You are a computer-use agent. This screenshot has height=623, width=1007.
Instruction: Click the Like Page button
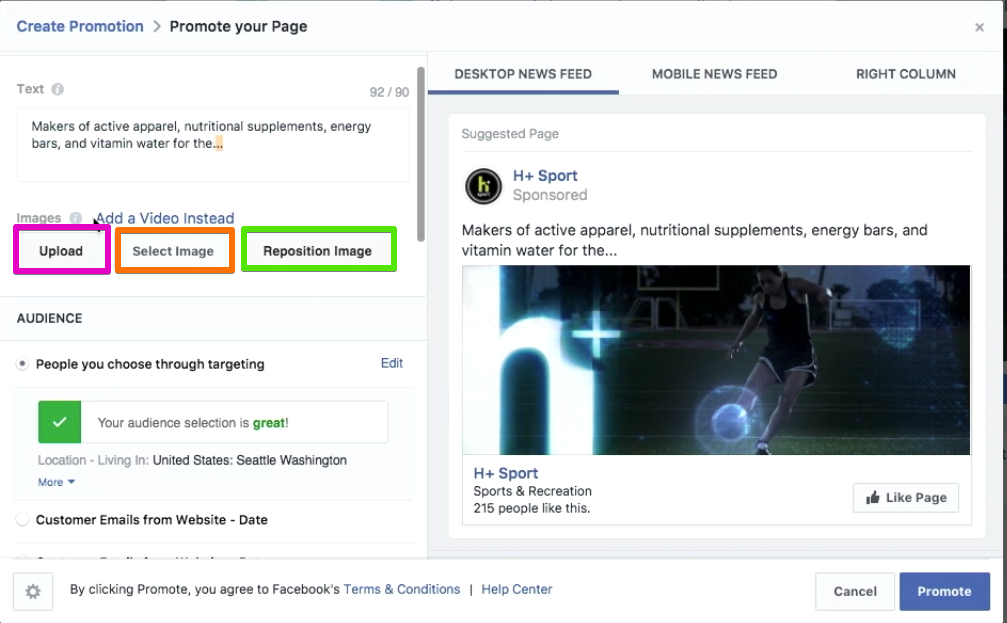pos(906,498)
